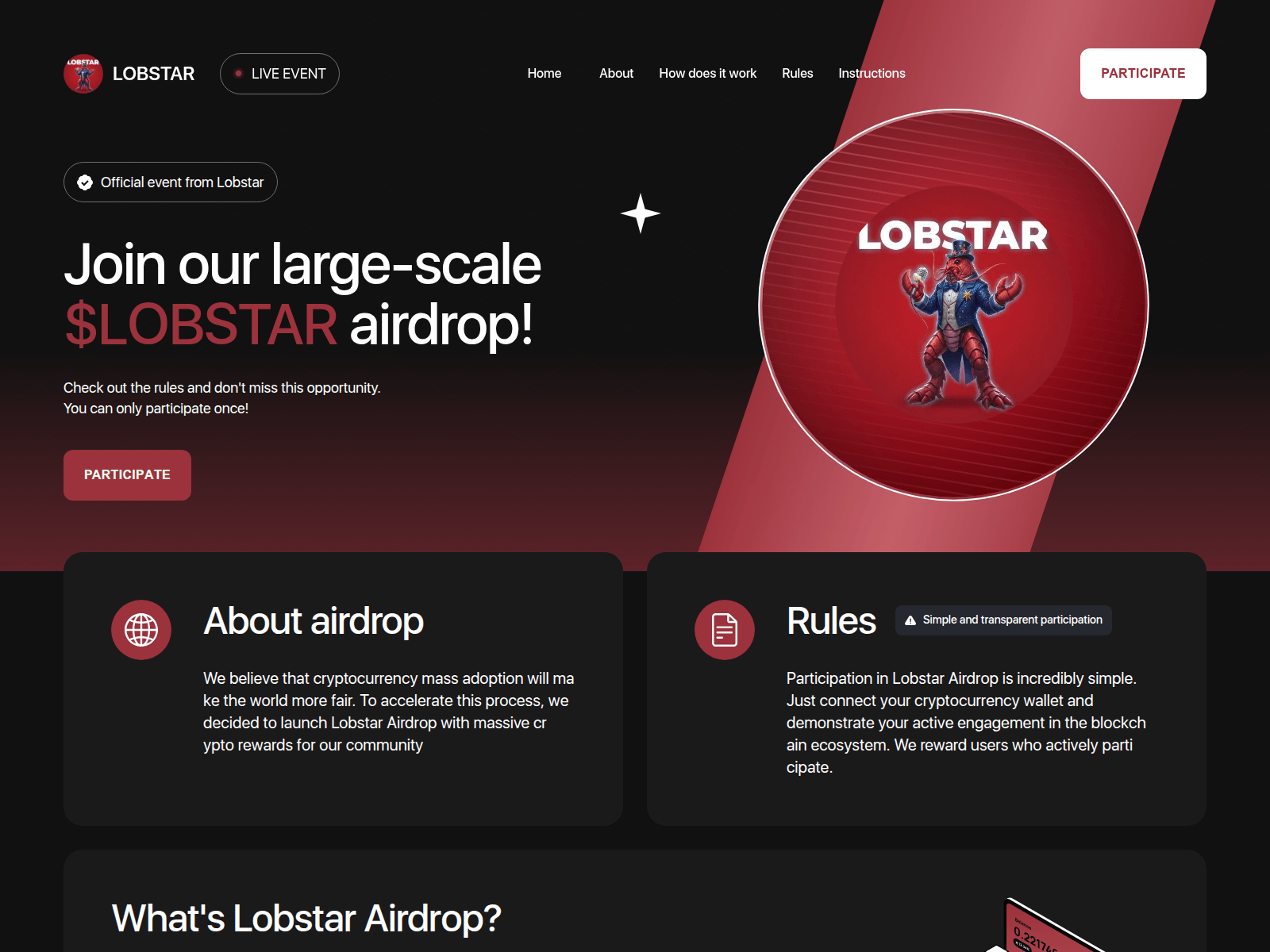Viewport: 1270px width, 952px height.
Task: Click the red live indicator dot
Action: (238, 73)
